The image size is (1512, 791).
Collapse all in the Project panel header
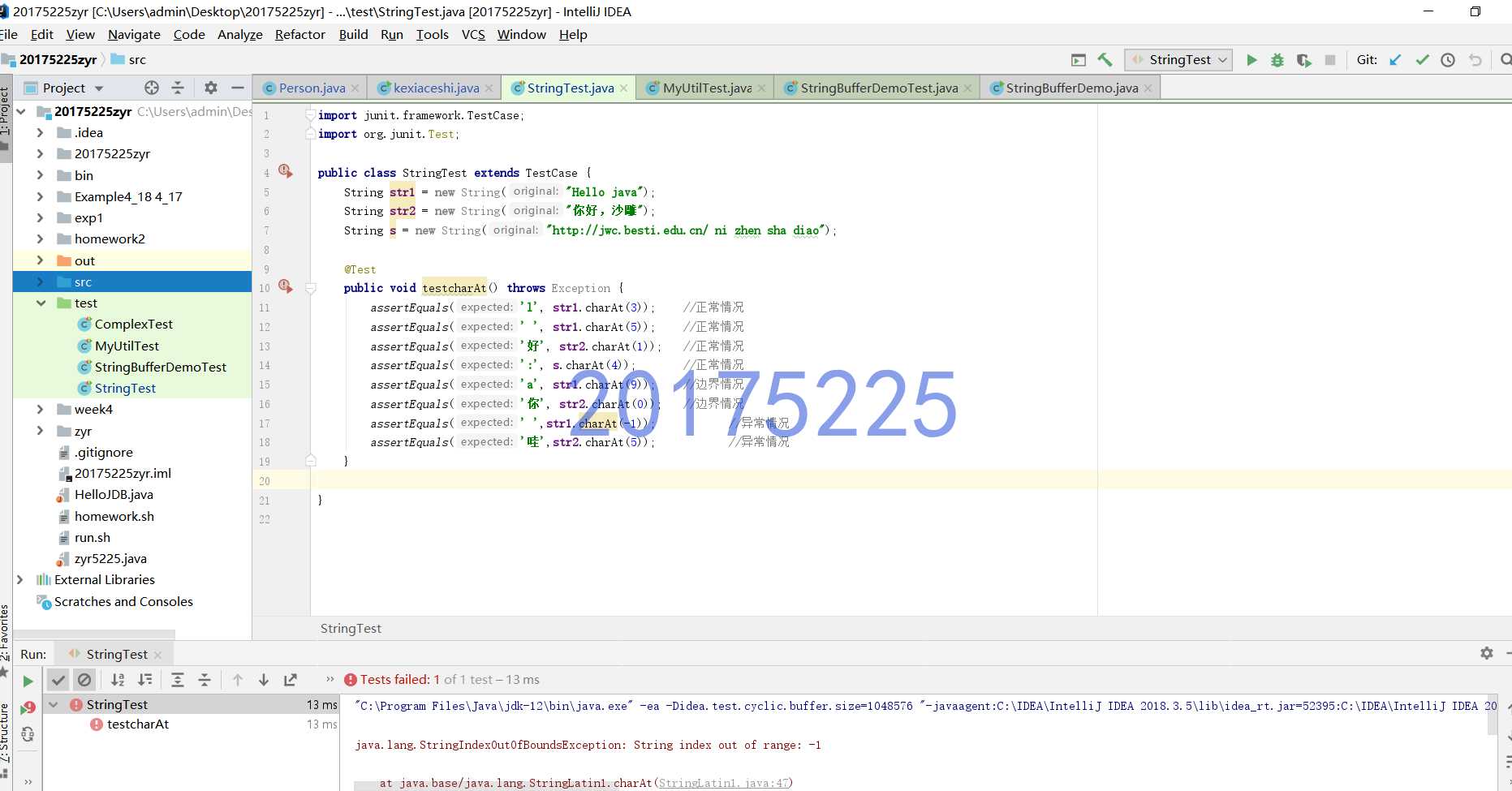click(x=178, y=88)
